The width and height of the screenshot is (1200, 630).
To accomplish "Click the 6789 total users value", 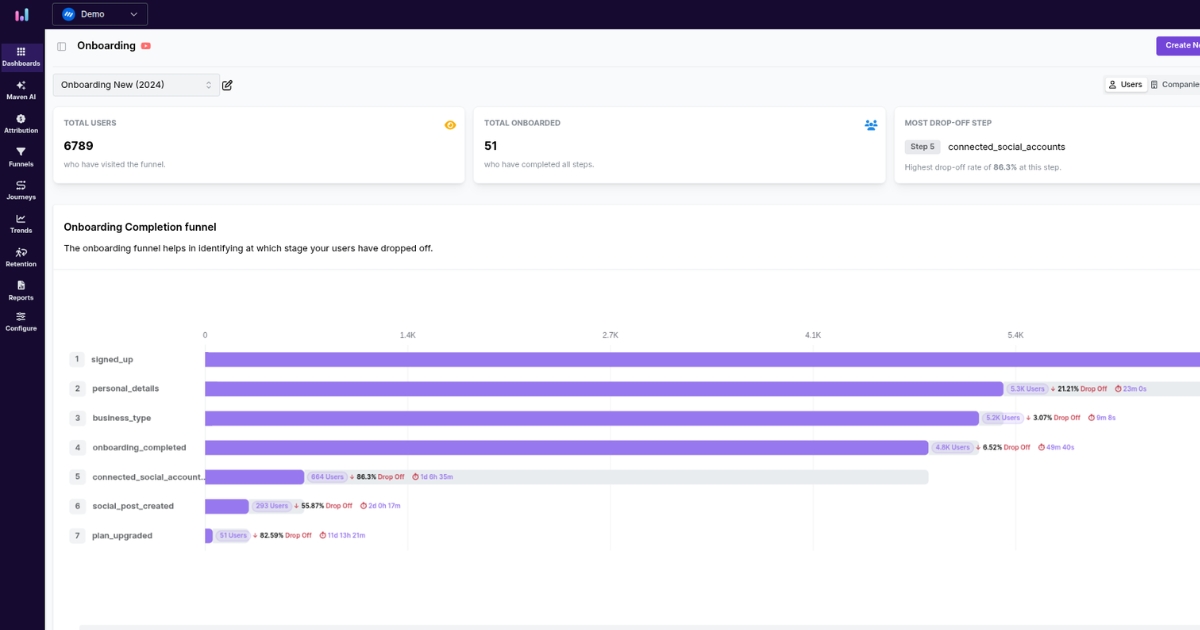I will [x=79, y=146].
